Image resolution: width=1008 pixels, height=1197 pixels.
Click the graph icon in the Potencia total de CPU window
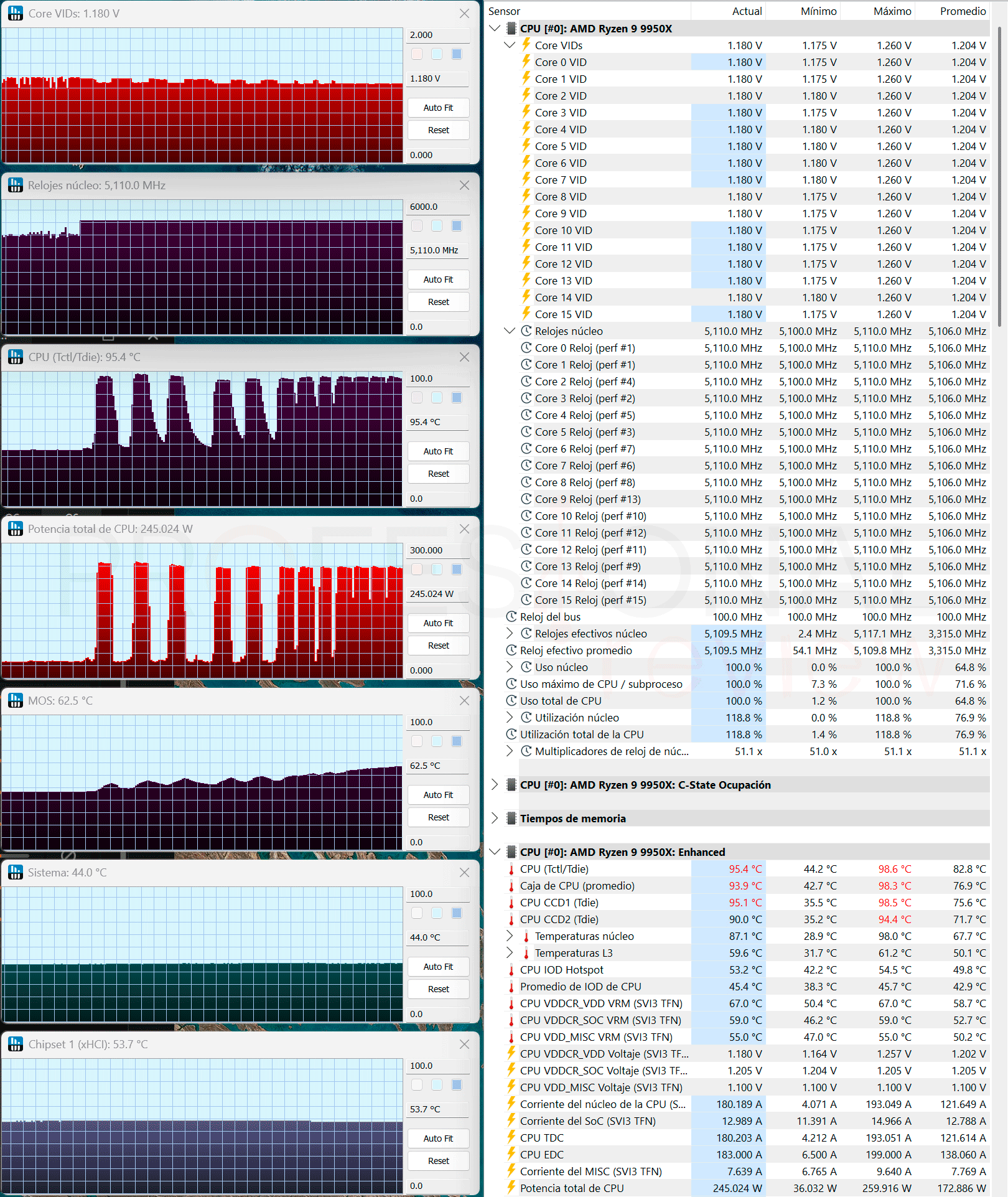(x=15, y=528)
